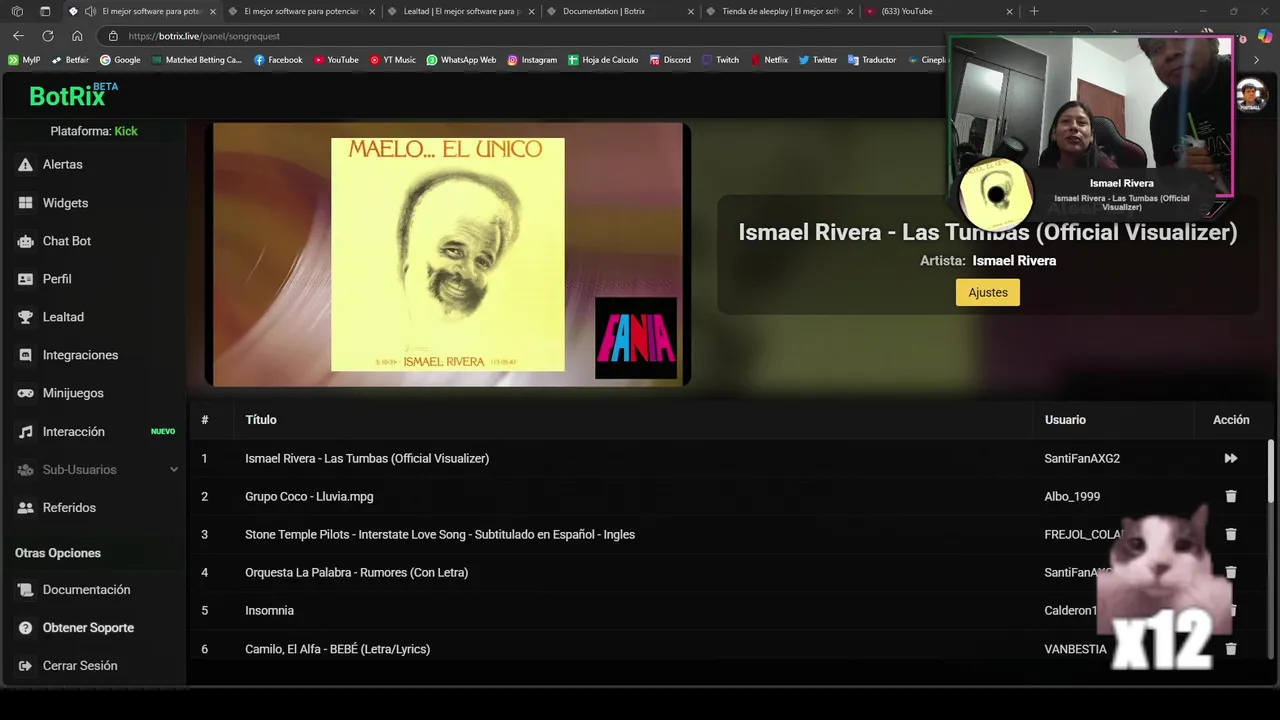Screen dimensions: 1280x720
Task: Open the YouTube bookmark
Action: click(336, 60)
